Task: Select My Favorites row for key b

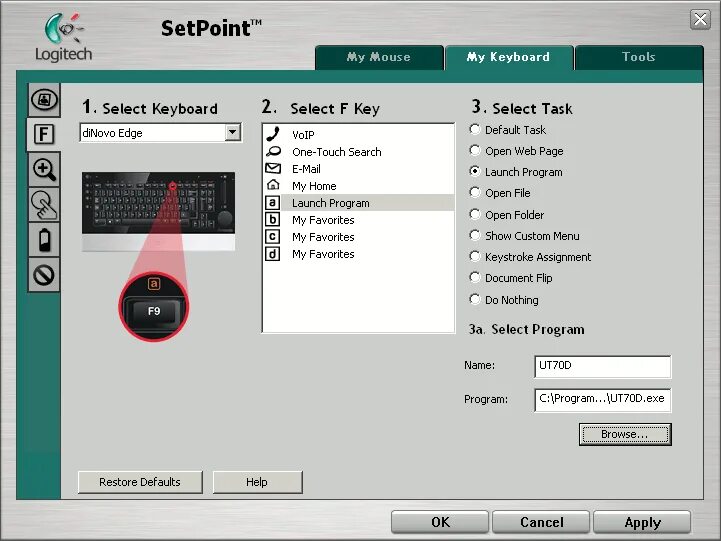Action: click(x=359, y=220)
